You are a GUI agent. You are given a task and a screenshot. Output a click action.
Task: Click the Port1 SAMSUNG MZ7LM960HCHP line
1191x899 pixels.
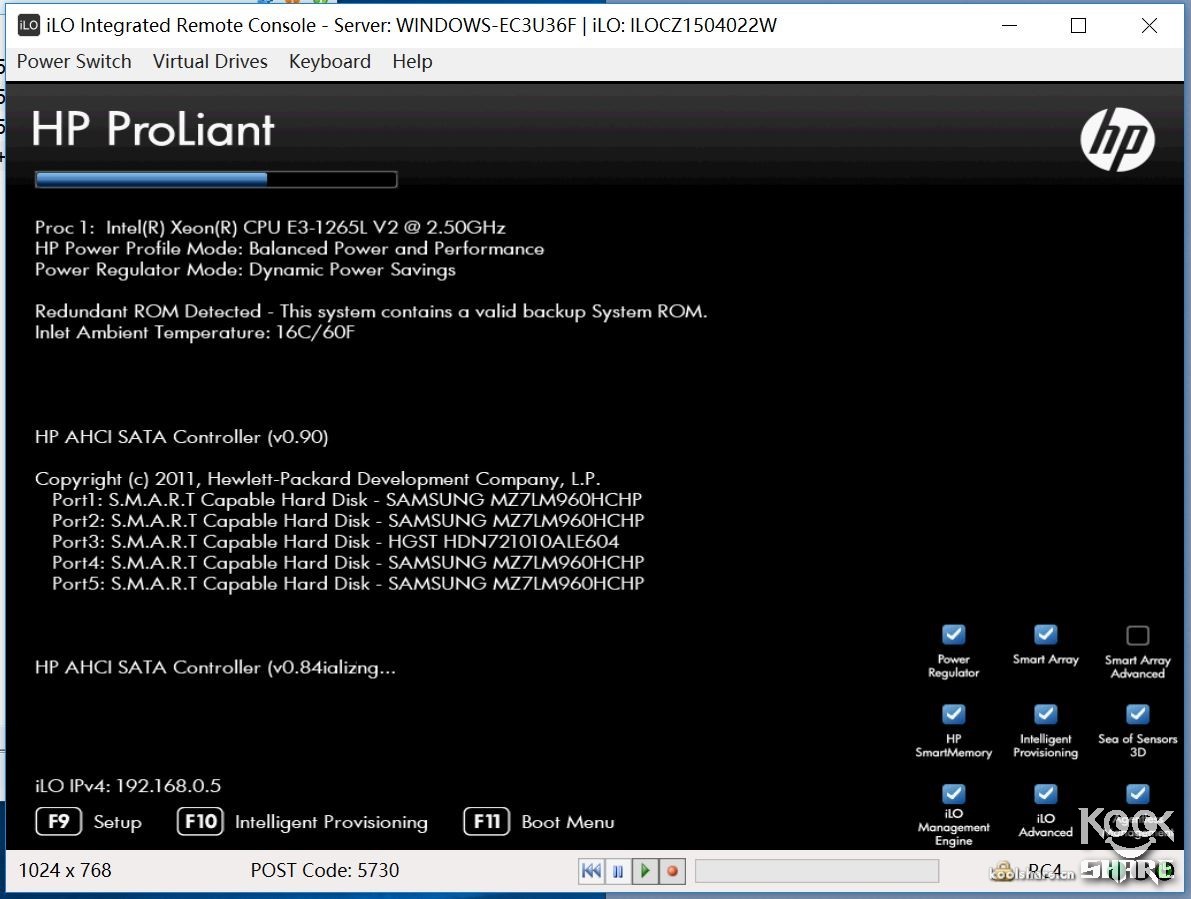(347, 500)
